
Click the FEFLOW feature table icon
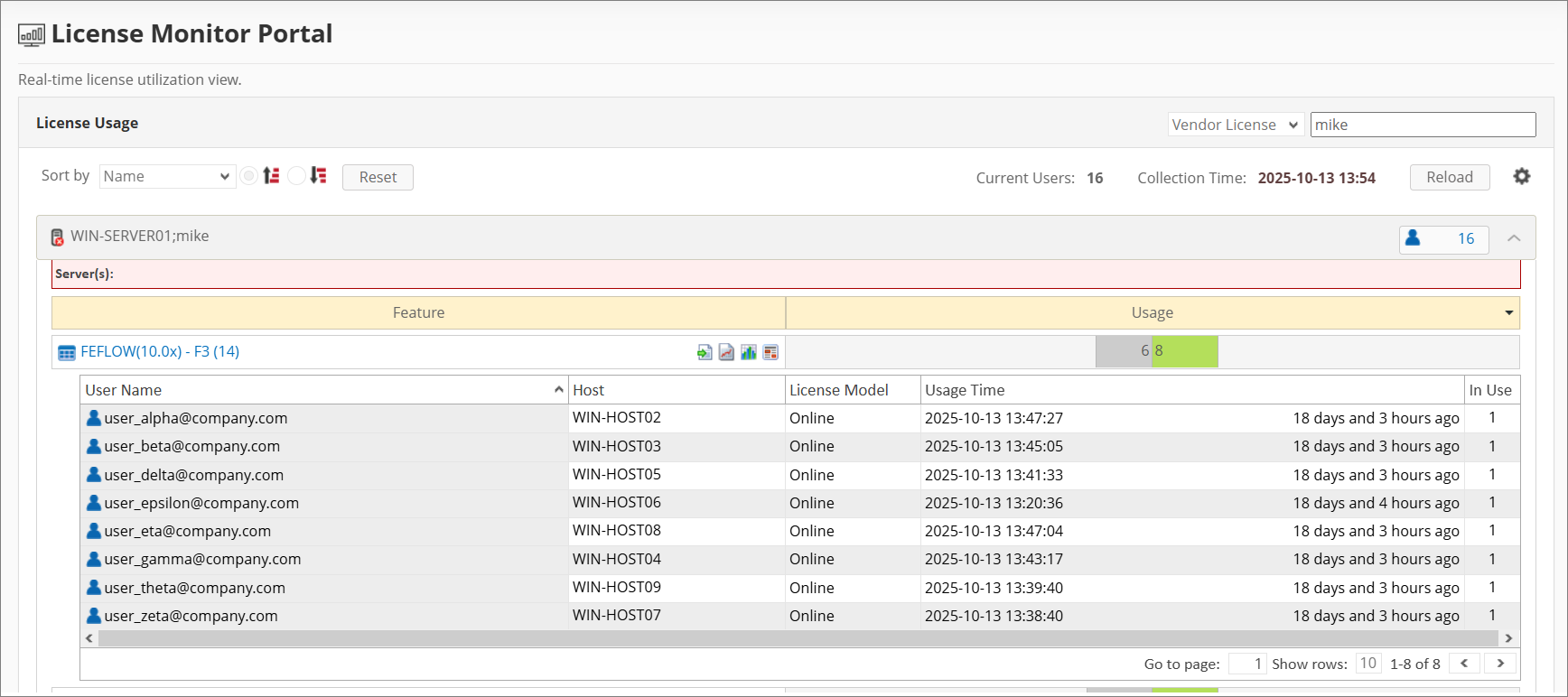[x=67, y=352]
